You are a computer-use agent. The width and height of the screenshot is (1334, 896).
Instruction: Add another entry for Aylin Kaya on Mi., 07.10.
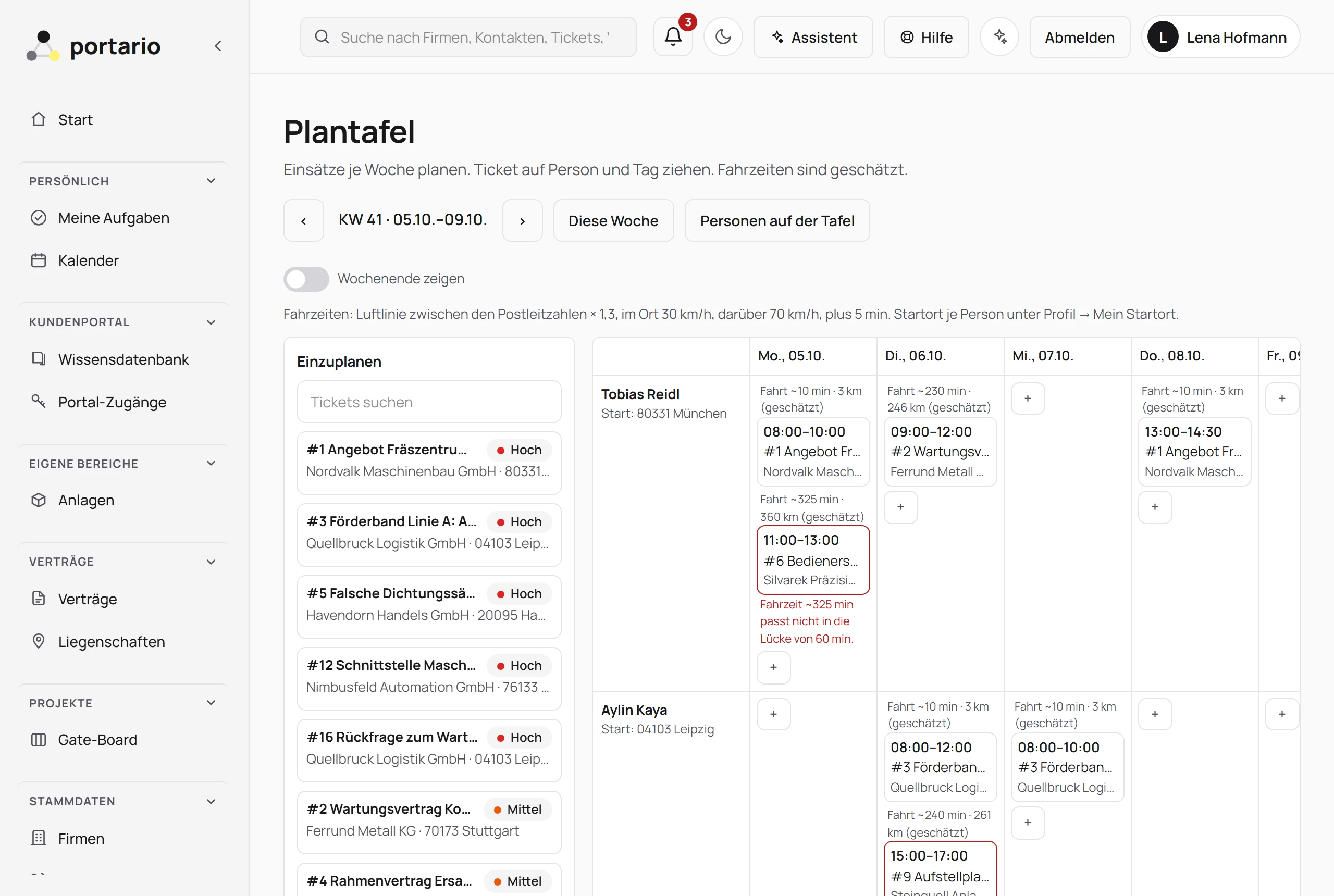point(1028,823)
